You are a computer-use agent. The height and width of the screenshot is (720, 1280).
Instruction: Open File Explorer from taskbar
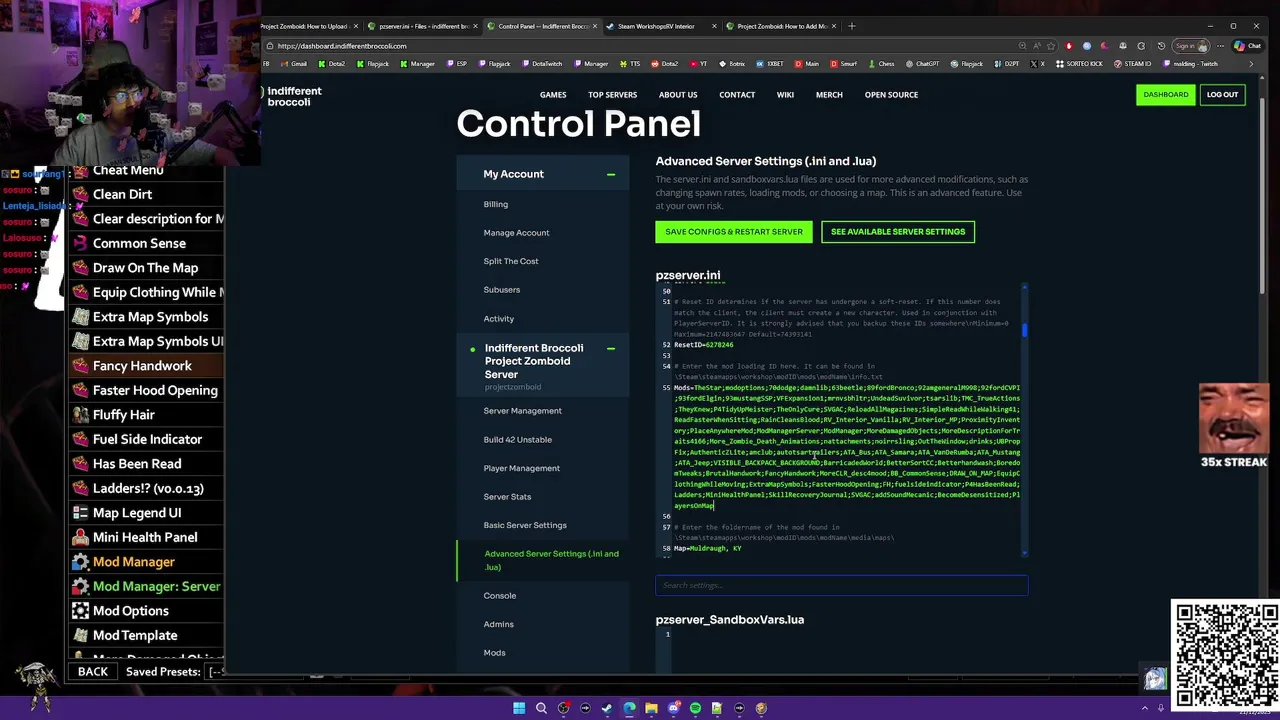pyautogui.click(x=651, y=708)
